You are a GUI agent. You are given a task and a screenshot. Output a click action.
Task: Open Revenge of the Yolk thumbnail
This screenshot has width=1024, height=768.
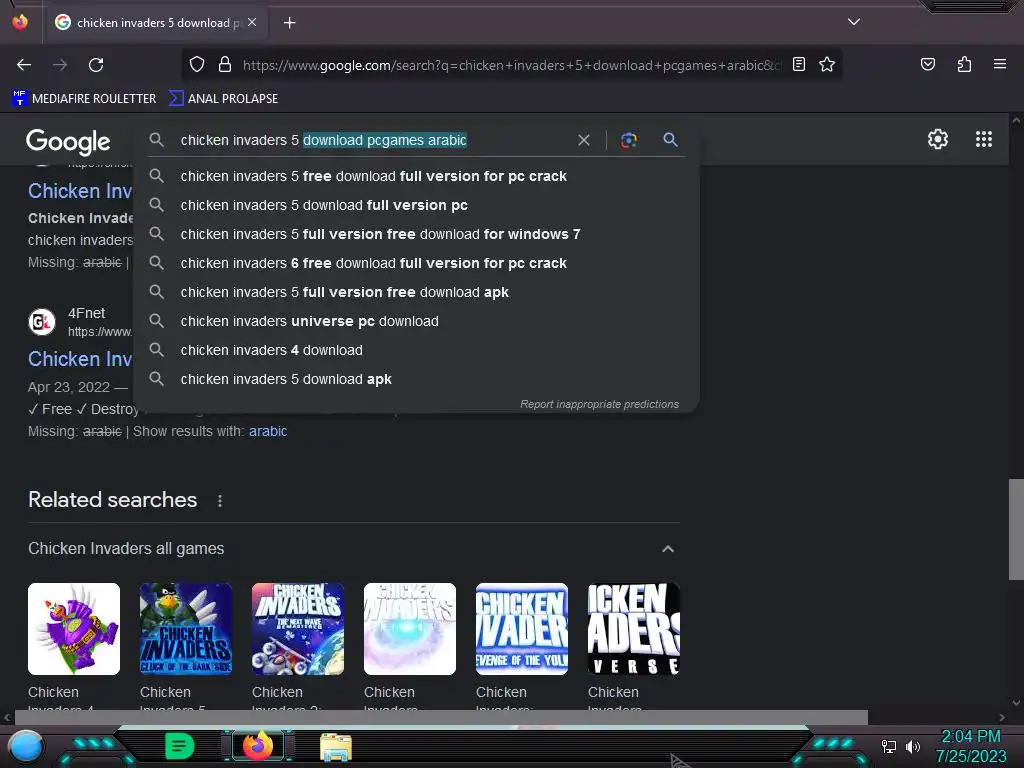coord(522,629)
